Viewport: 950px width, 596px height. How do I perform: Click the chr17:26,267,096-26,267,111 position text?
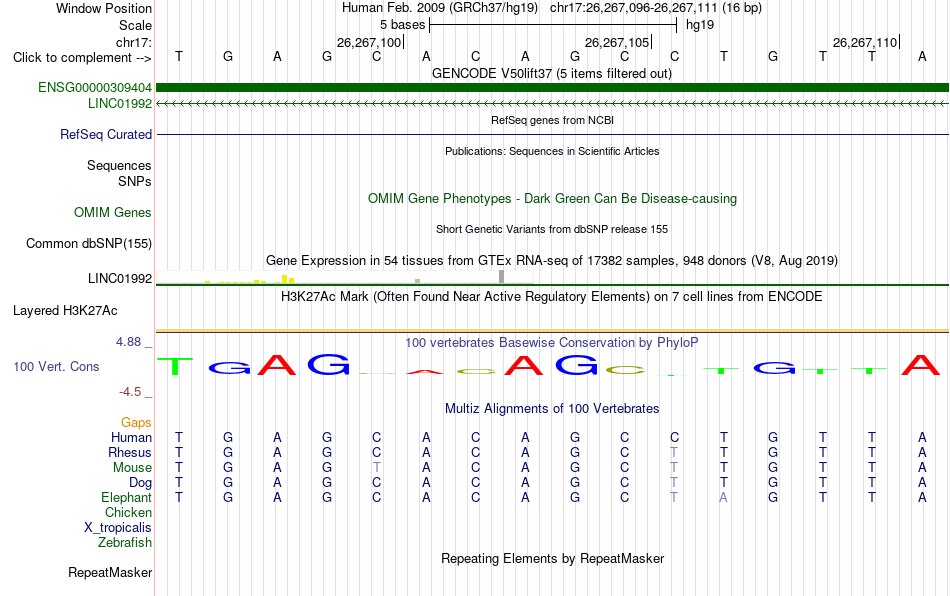pos(633,8)
